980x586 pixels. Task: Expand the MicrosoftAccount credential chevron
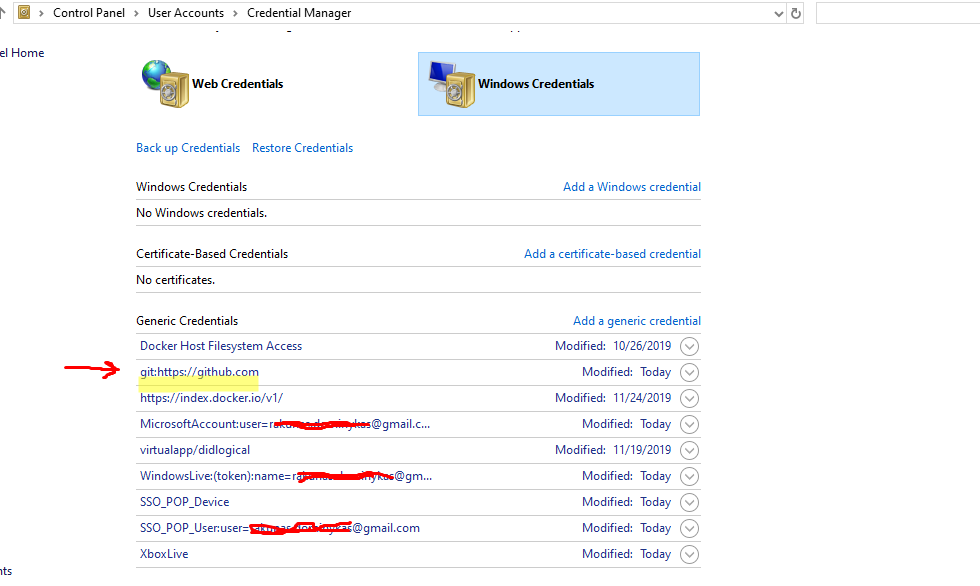coord(689,424)
